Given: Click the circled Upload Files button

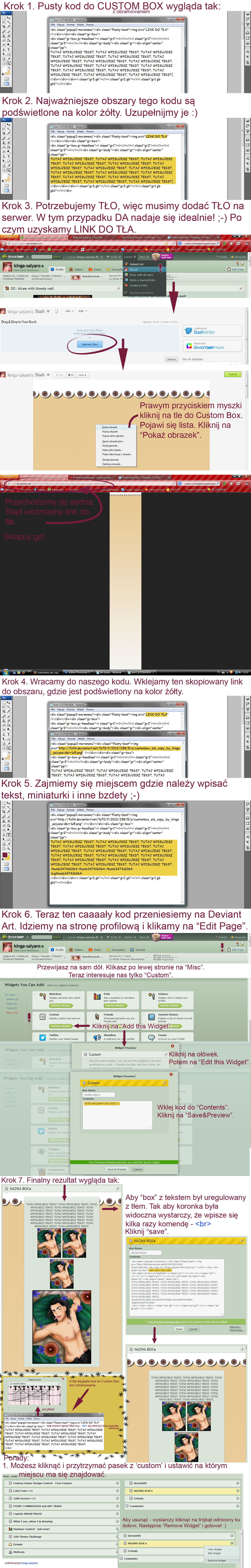Looking at the screenshot, I should [x=90, y=345].
